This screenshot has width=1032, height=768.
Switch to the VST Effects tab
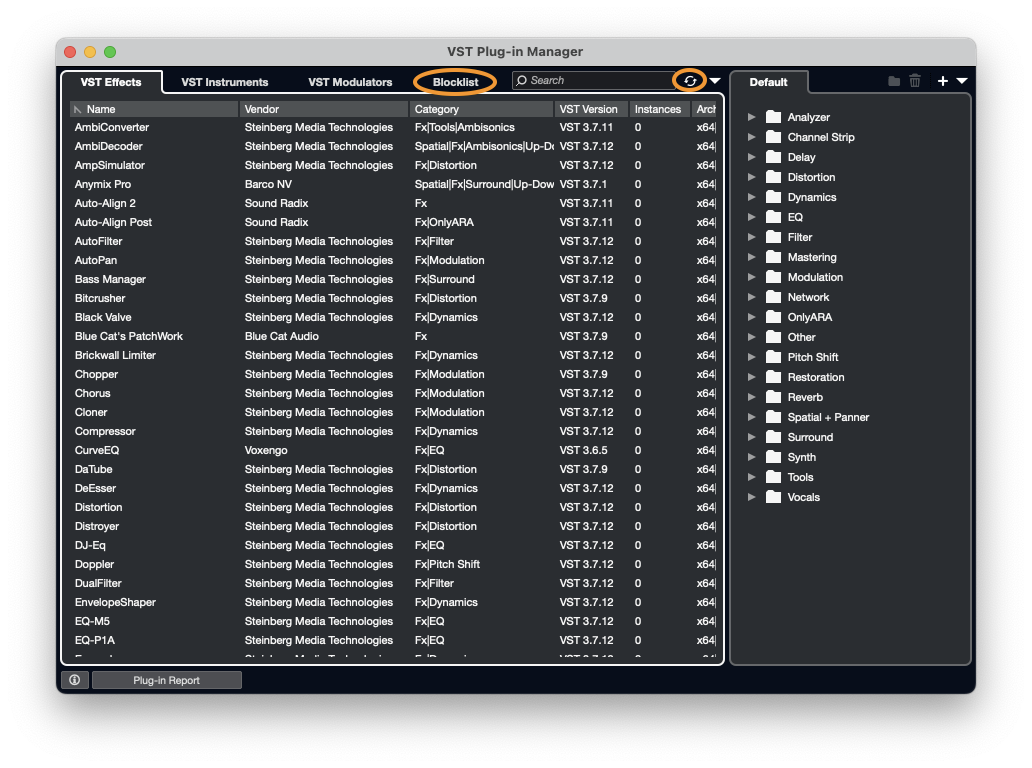tap(111, 82)
